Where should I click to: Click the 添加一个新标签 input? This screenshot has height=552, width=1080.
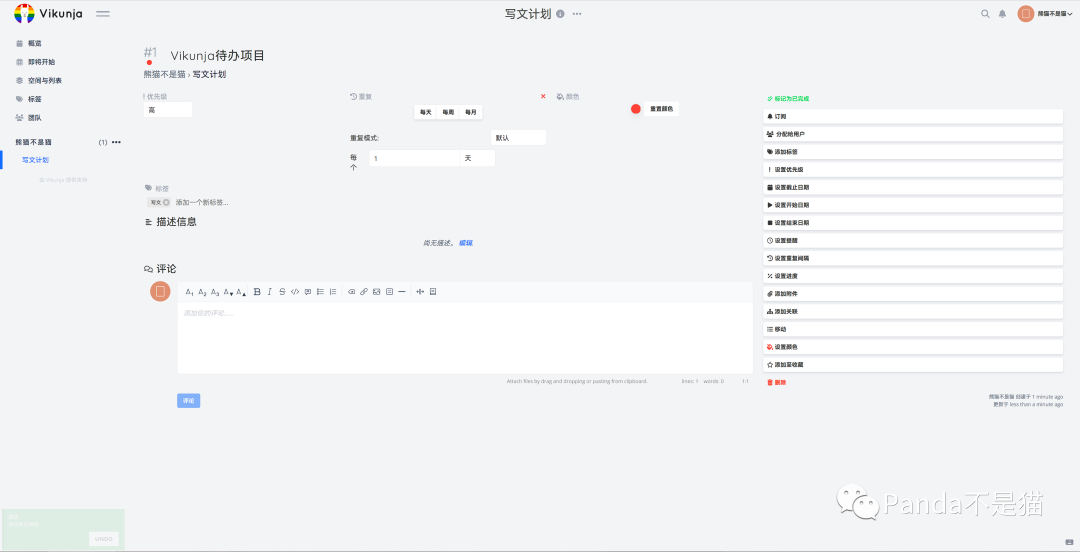pyautogui.click(x=202, y=203)
